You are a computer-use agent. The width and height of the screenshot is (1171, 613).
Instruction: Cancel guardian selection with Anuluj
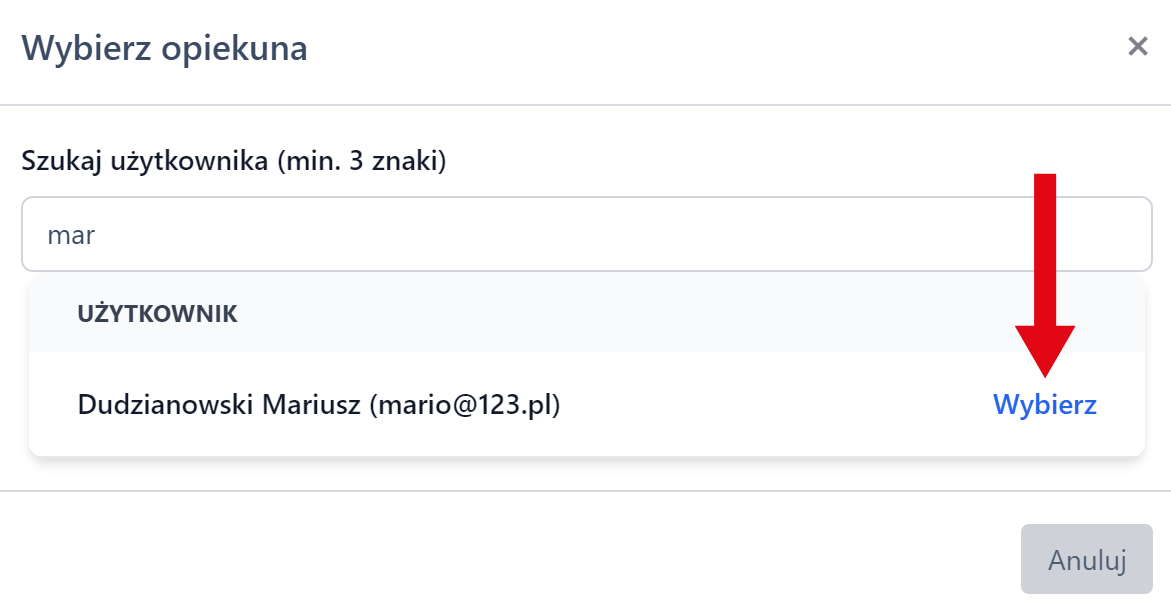(x=1086, y=559)
